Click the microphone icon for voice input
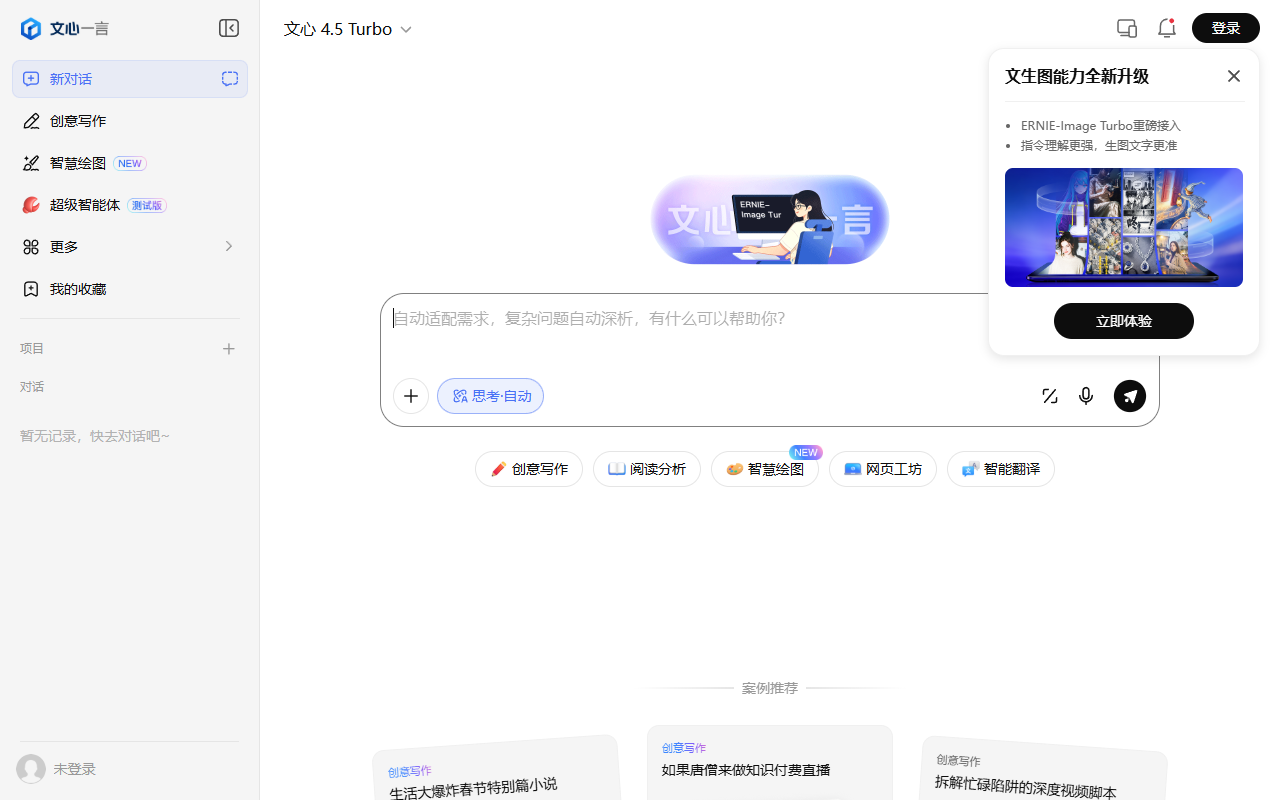This screenshot has width=1280, height=800. click(1085, 395)
